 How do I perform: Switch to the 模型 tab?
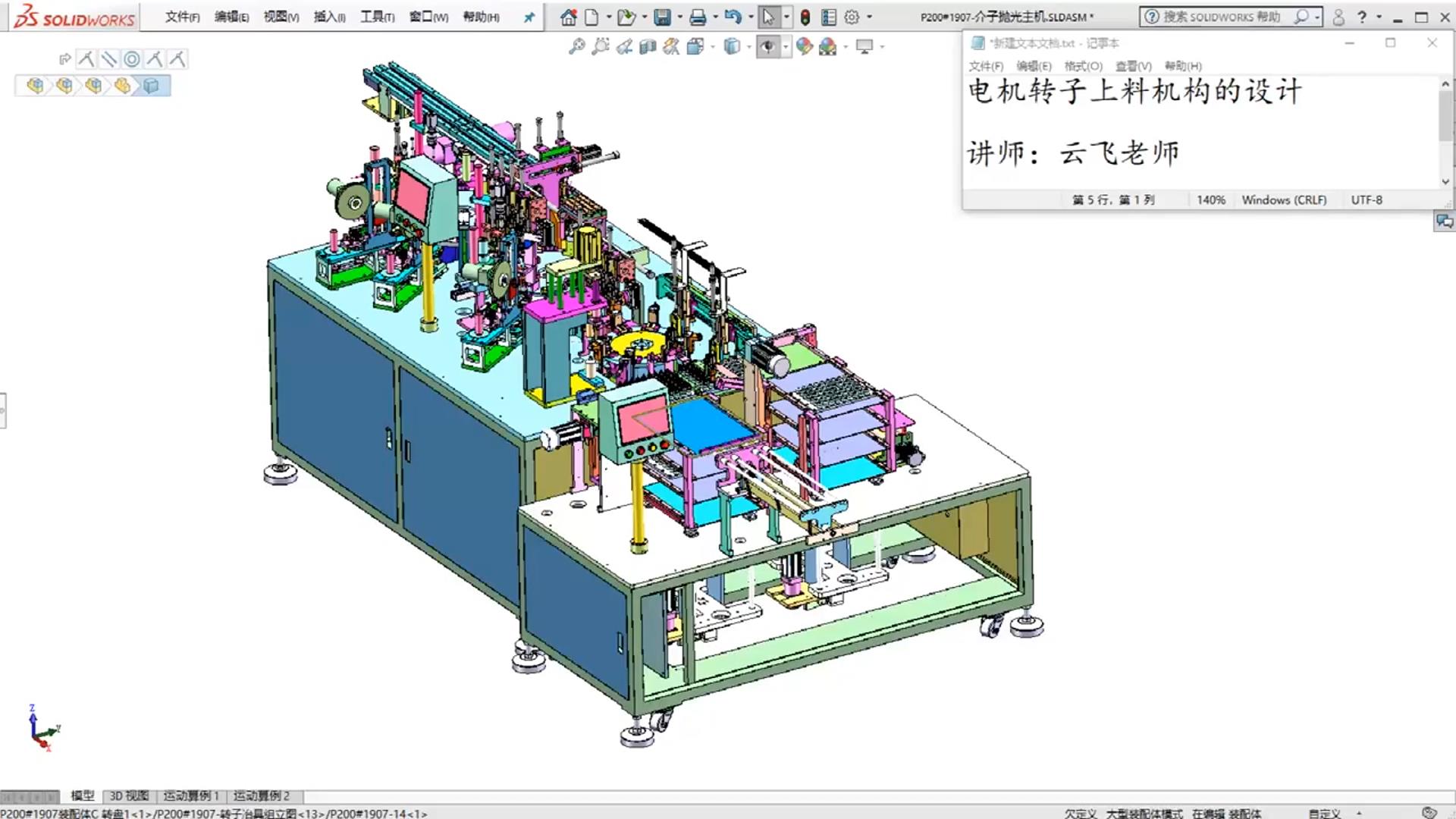point(83,795)
